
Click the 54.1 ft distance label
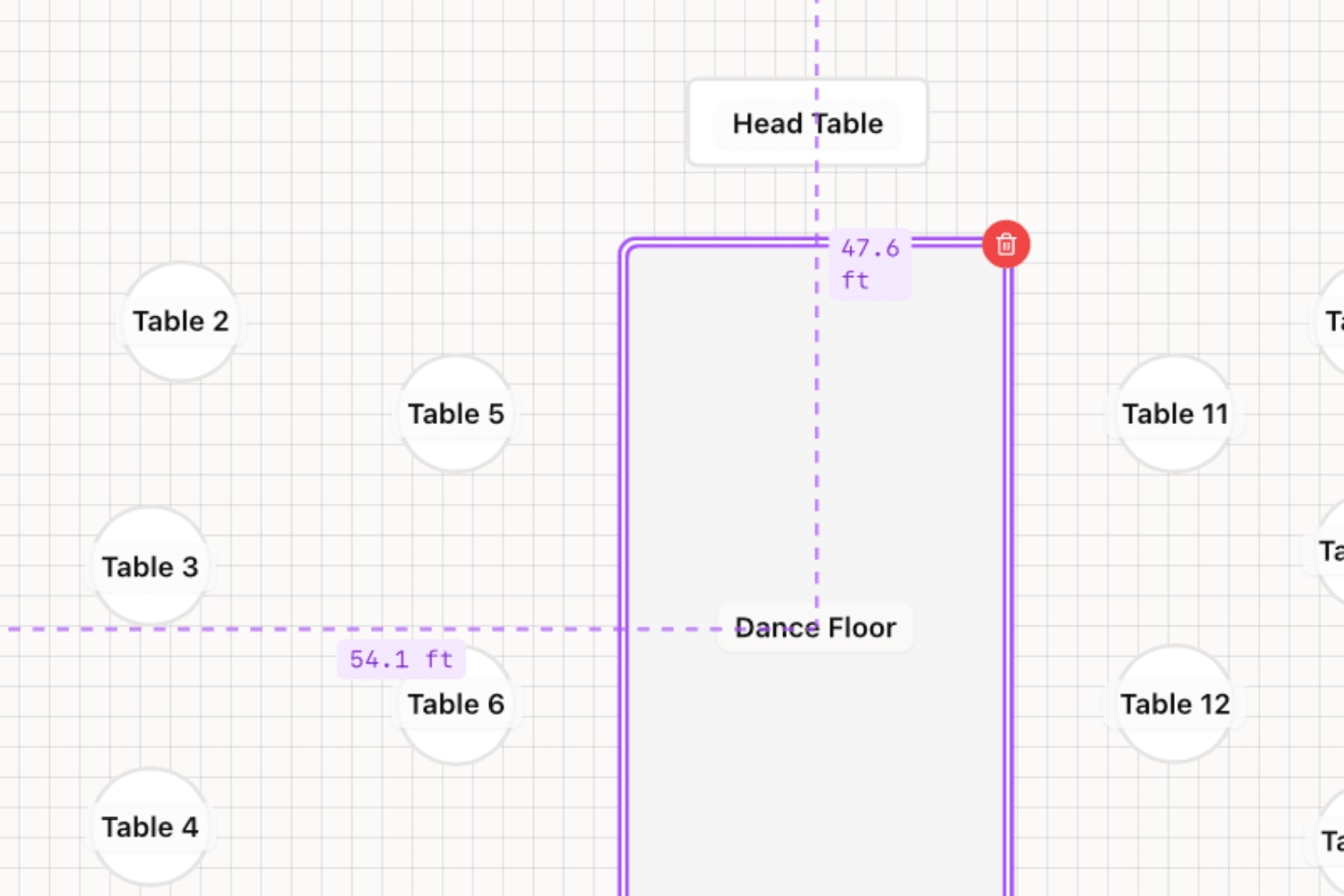[401, 659]
